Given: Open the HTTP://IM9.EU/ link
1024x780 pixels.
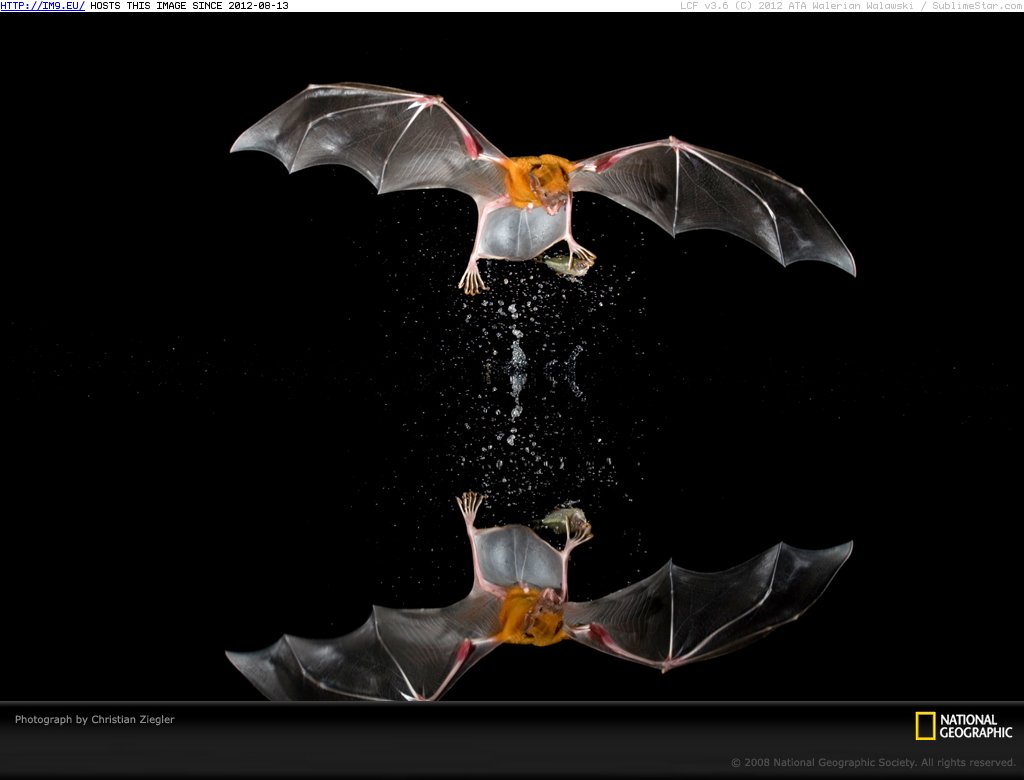Looking at the screenshot, I should point(42,6).
